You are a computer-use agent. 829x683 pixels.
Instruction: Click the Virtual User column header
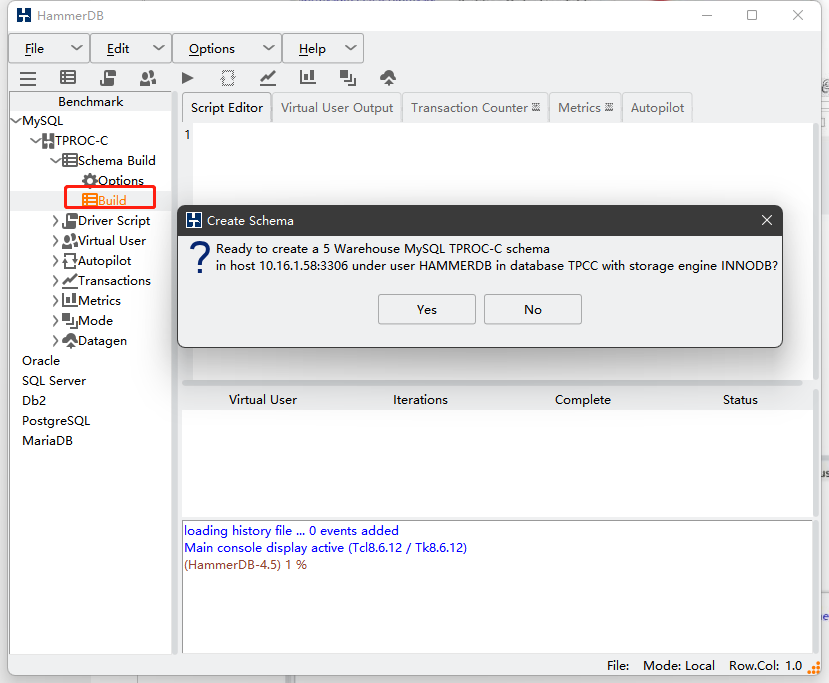click(263, 400)
